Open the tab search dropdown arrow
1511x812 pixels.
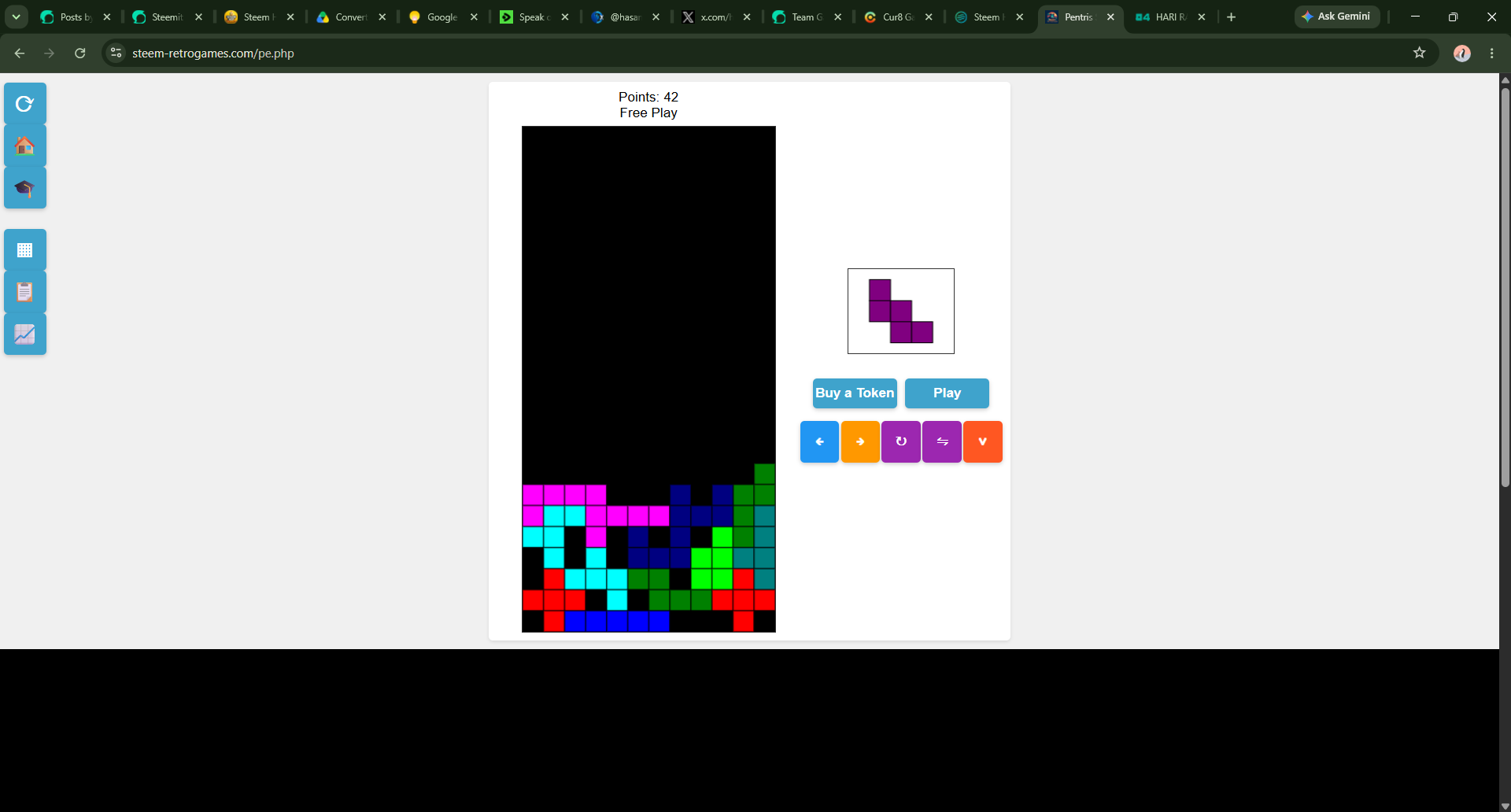(16, 17)
